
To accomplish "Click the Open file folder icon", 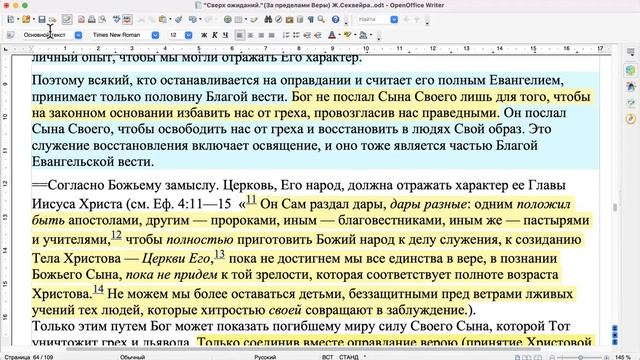I will click(x=26, y=19).
